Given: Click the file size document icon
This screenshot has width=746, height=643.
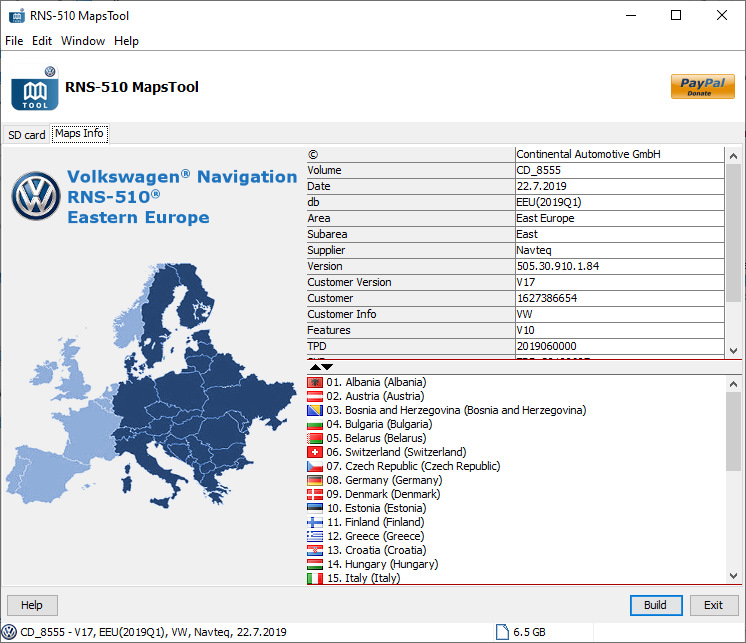Looking at the screenshot, I should (x=502, y=632).
